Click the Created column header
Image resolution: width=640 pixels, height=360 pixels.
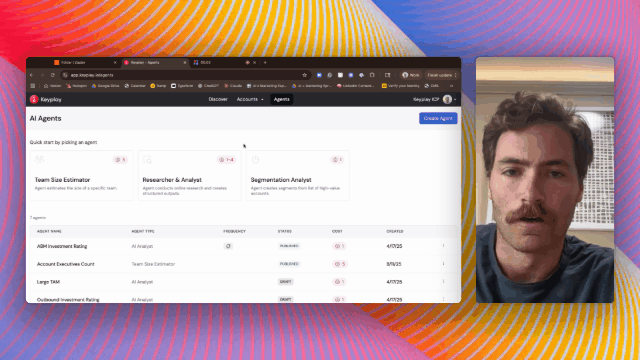tap(395, 231)
